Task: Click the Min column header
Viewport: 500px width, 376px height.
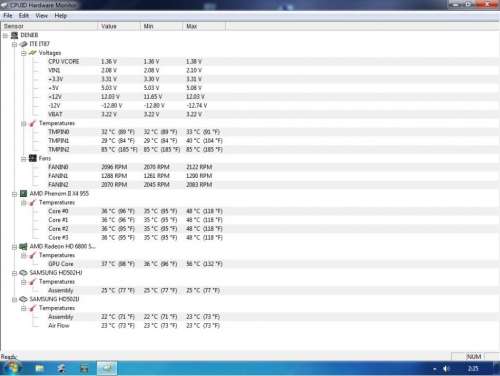Action: tap(161, 26)
